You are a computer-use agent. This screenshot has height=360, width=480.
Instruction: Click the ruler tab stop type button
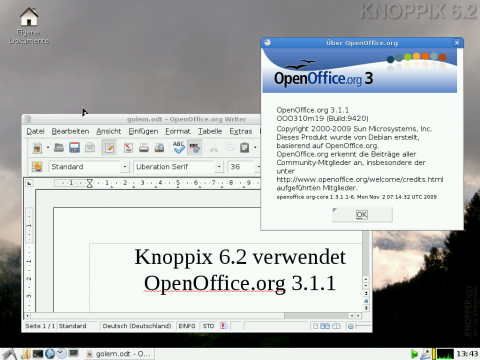click(30, 183)
